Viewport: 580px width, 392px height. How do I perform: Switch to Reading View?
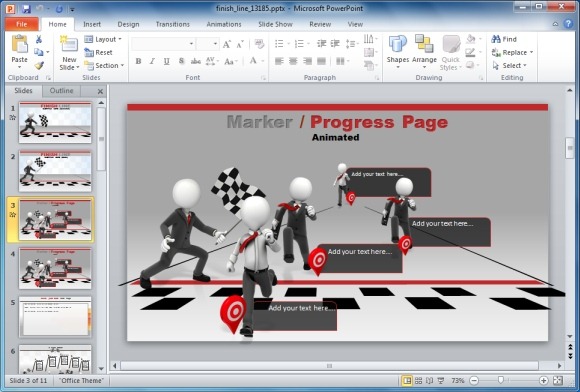click(429, 381)
